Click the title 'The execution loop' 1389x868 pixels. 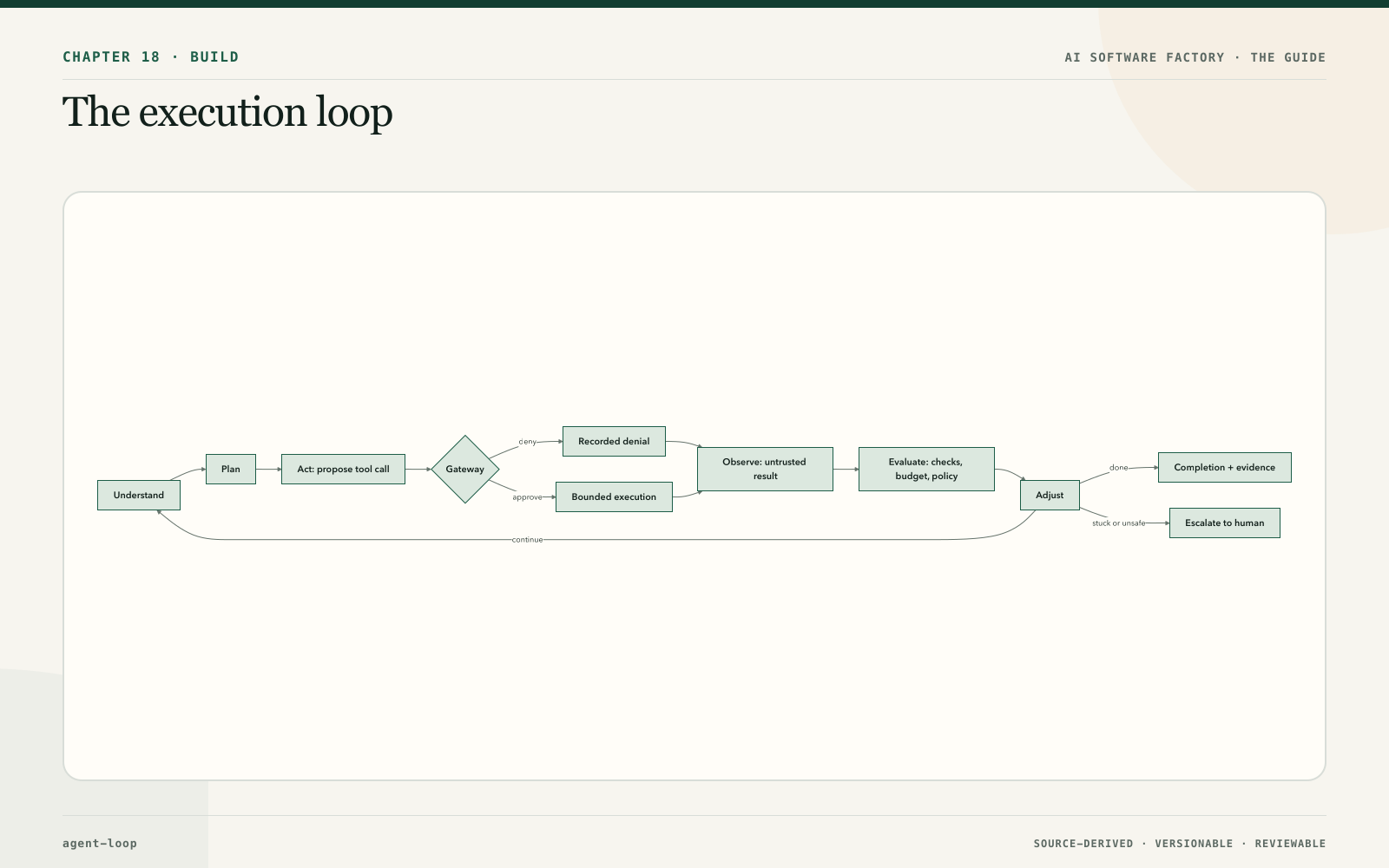[227, 112]
